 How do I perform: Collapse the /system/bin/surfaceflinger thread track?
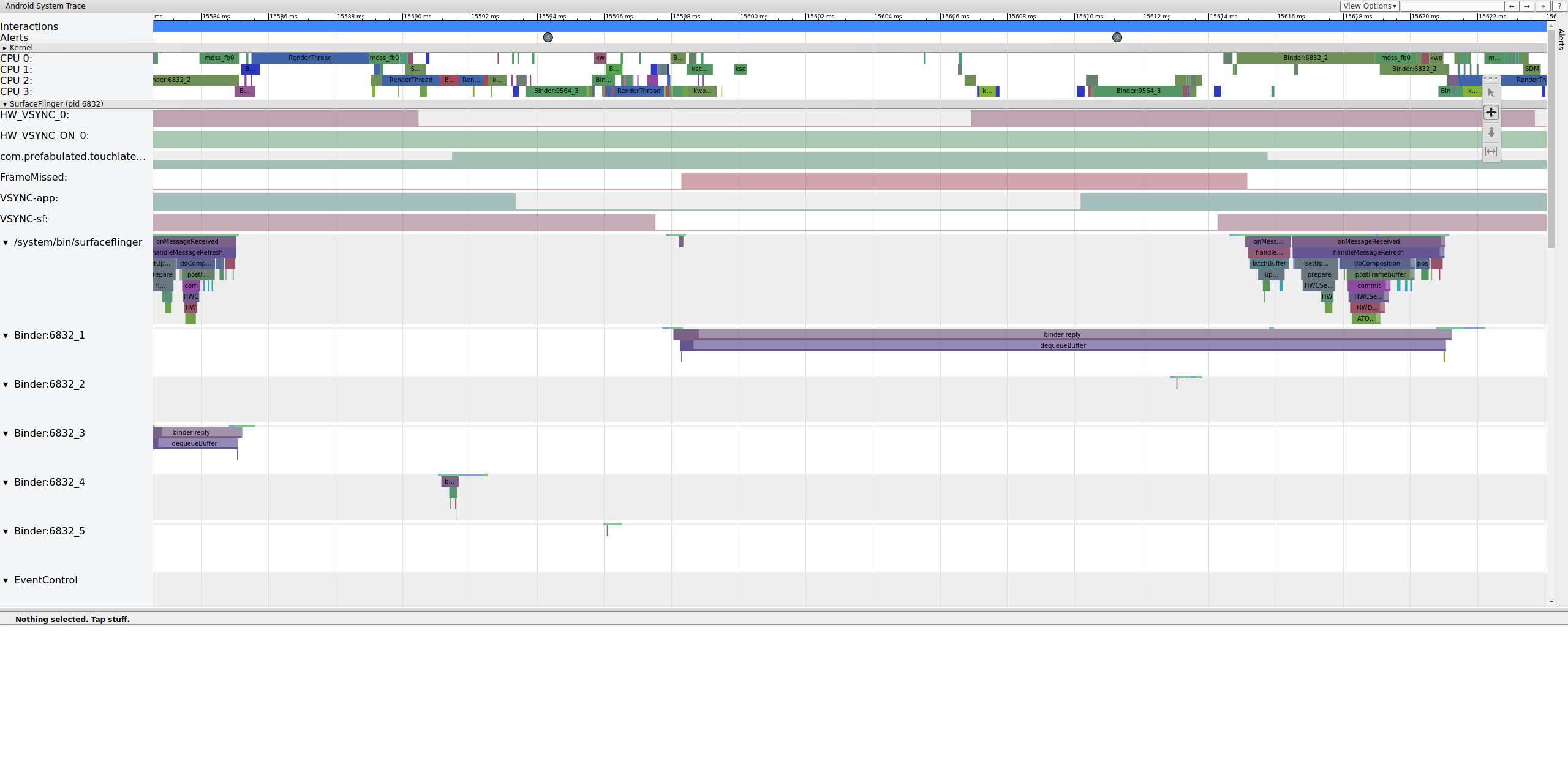[6, 242]
